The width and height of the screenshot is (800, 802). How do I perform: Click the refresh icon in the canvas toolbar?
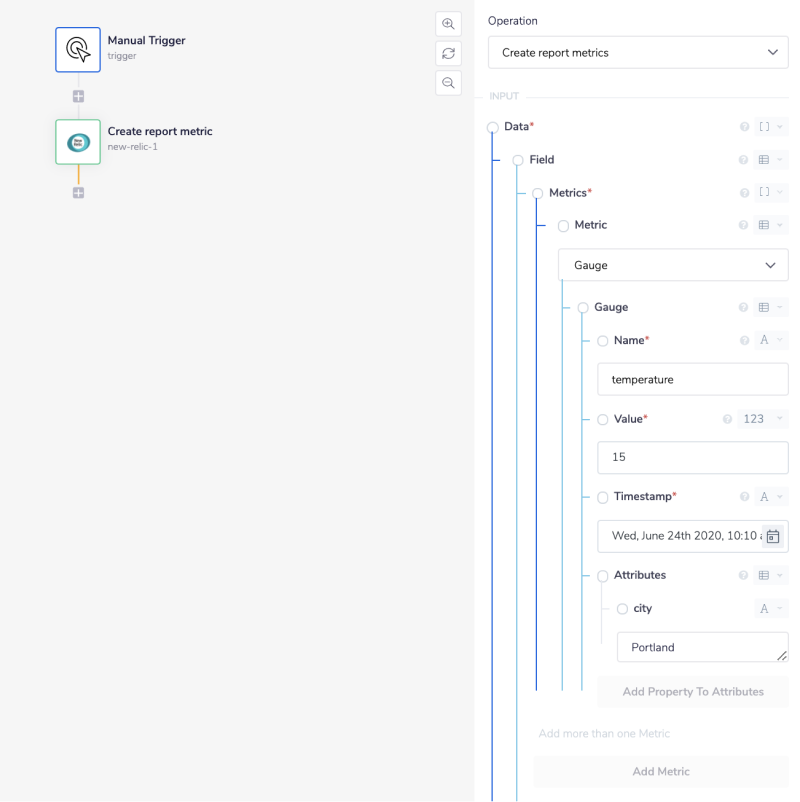click(448, 53)
